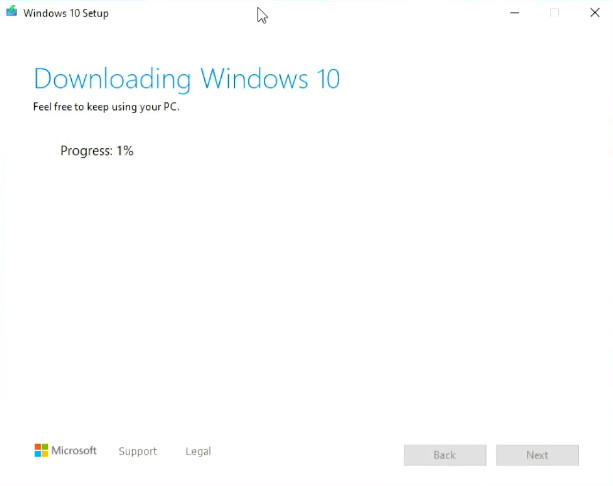Open the Support link
The width and height of the screenshot is (613, 486).
pos(137,452)
